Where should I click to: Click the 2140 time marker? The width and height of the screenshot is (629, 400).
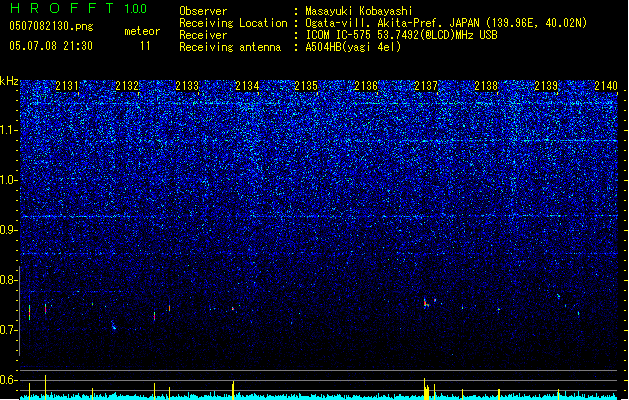tap(606, 86)
